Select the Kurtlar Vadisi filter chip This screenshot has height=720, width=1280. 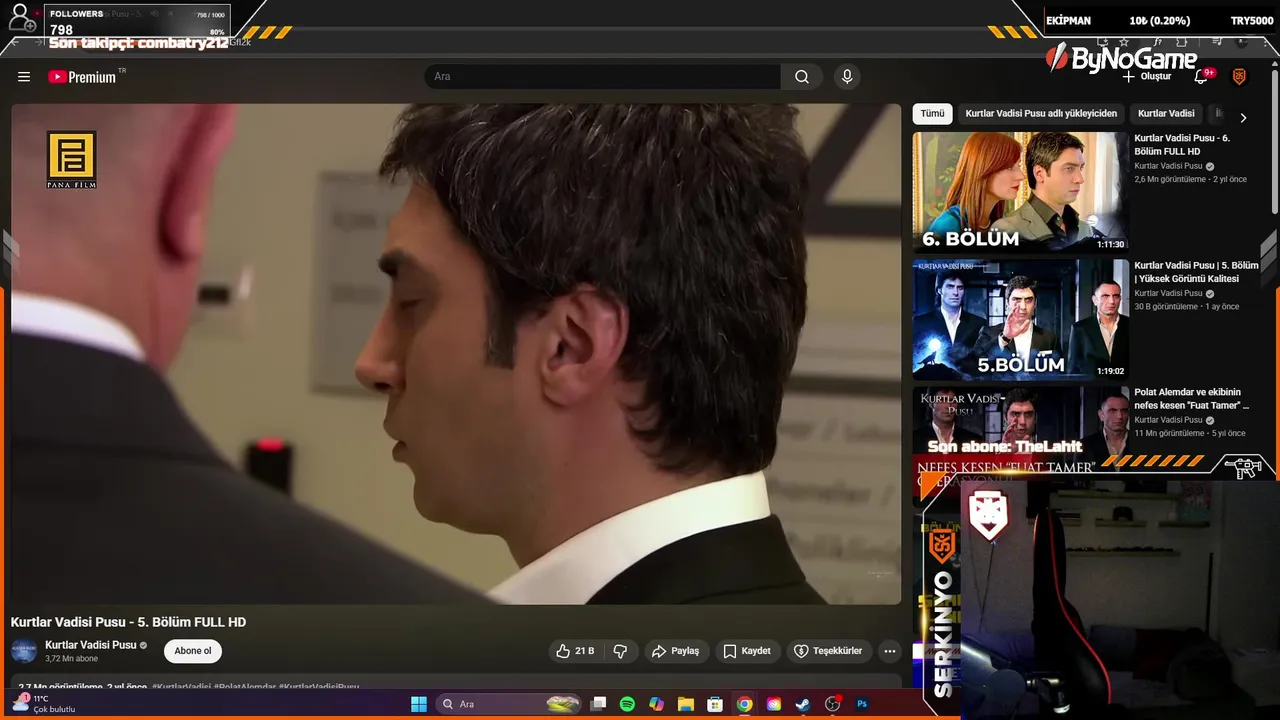click(1166, 114)
